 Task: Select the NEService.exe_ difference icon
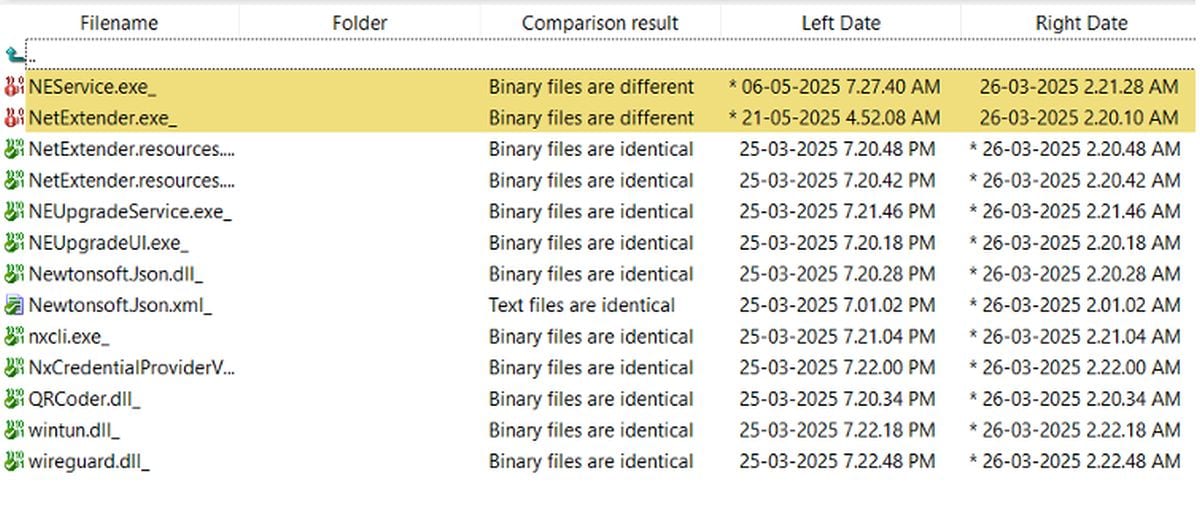[x=13, y=87]
